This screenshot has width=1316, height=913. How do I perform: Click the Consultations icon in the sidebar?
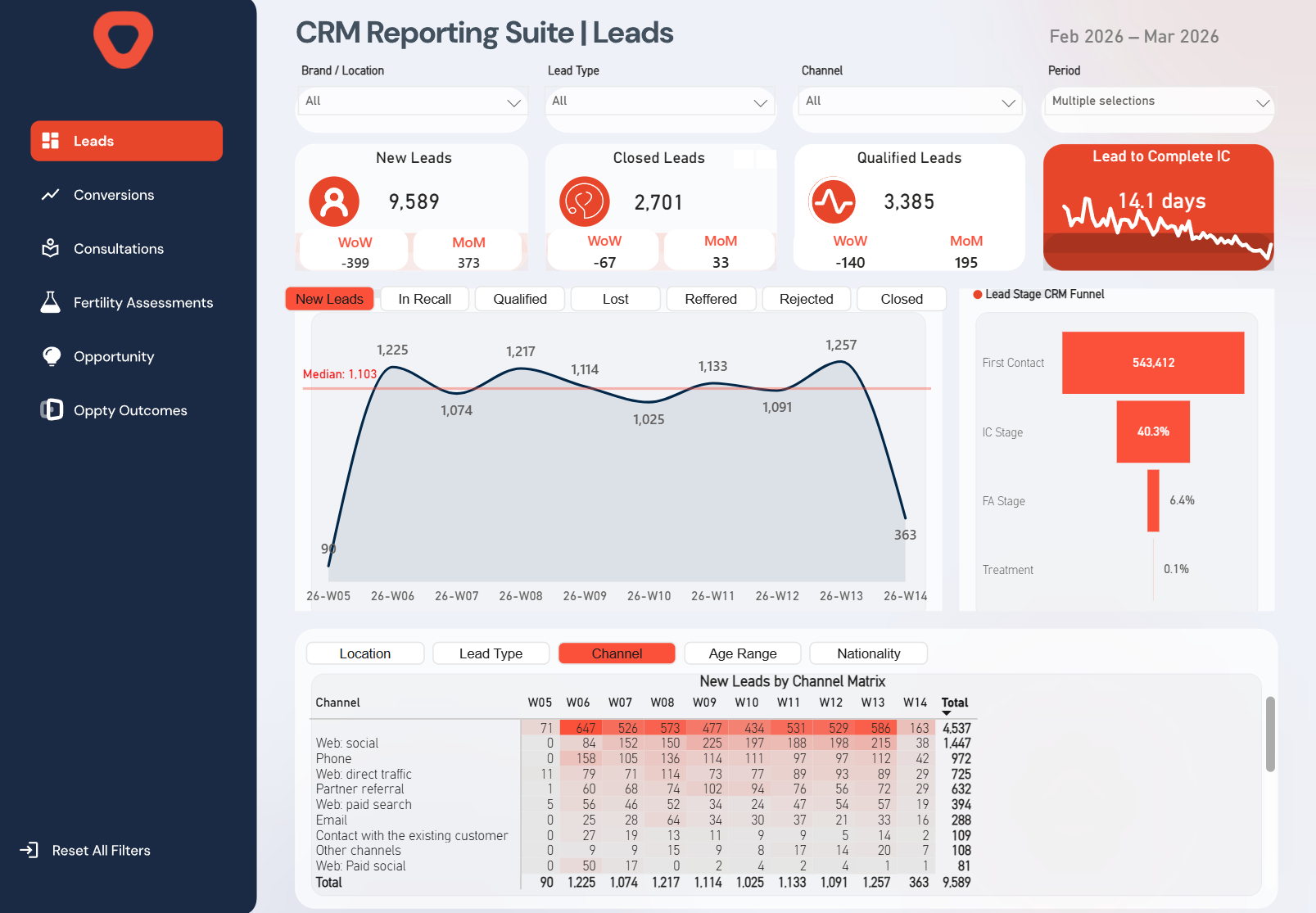[51, 248]
